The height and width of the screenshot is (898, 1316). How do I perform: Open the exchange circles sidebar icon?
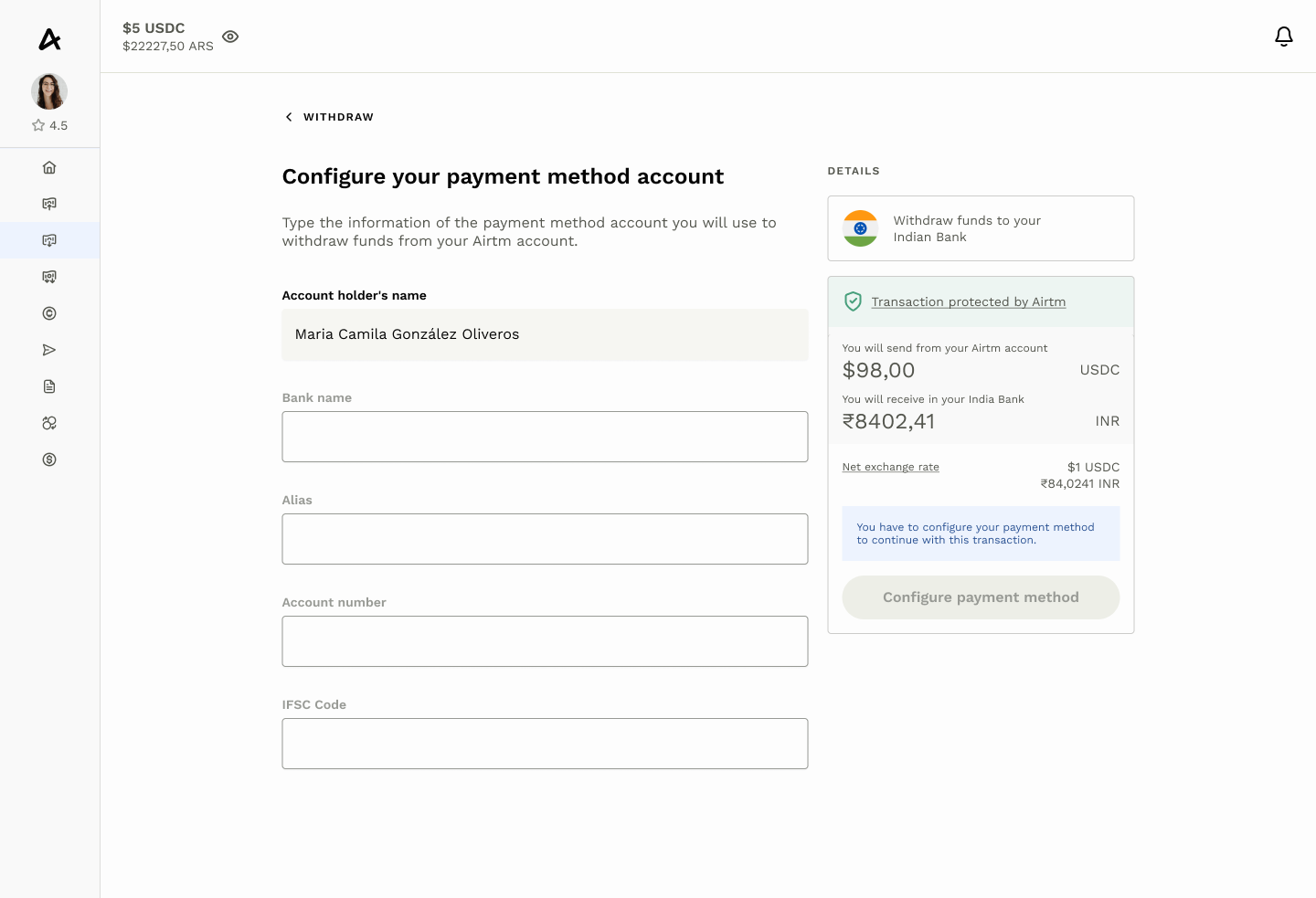pos(49,423)
